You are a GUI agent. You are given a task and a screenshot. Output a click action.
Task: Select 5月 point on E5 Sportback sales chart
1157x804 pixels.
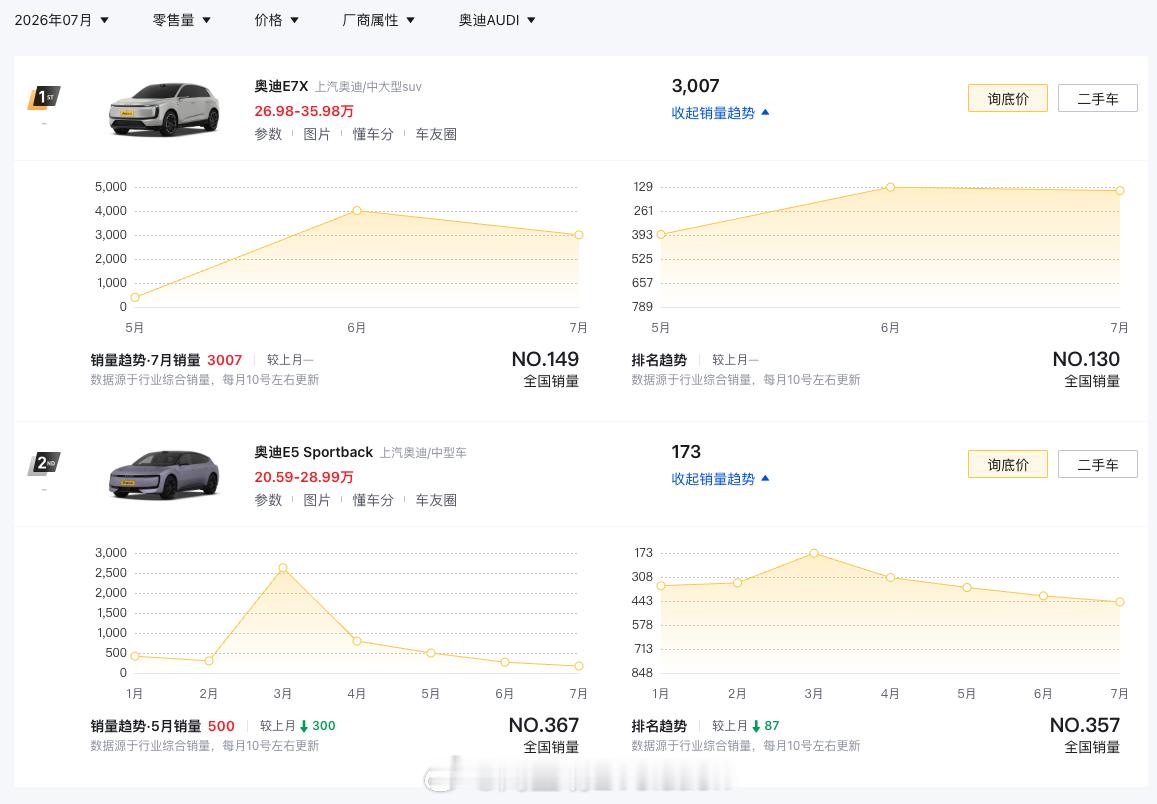tap(431, 653)
